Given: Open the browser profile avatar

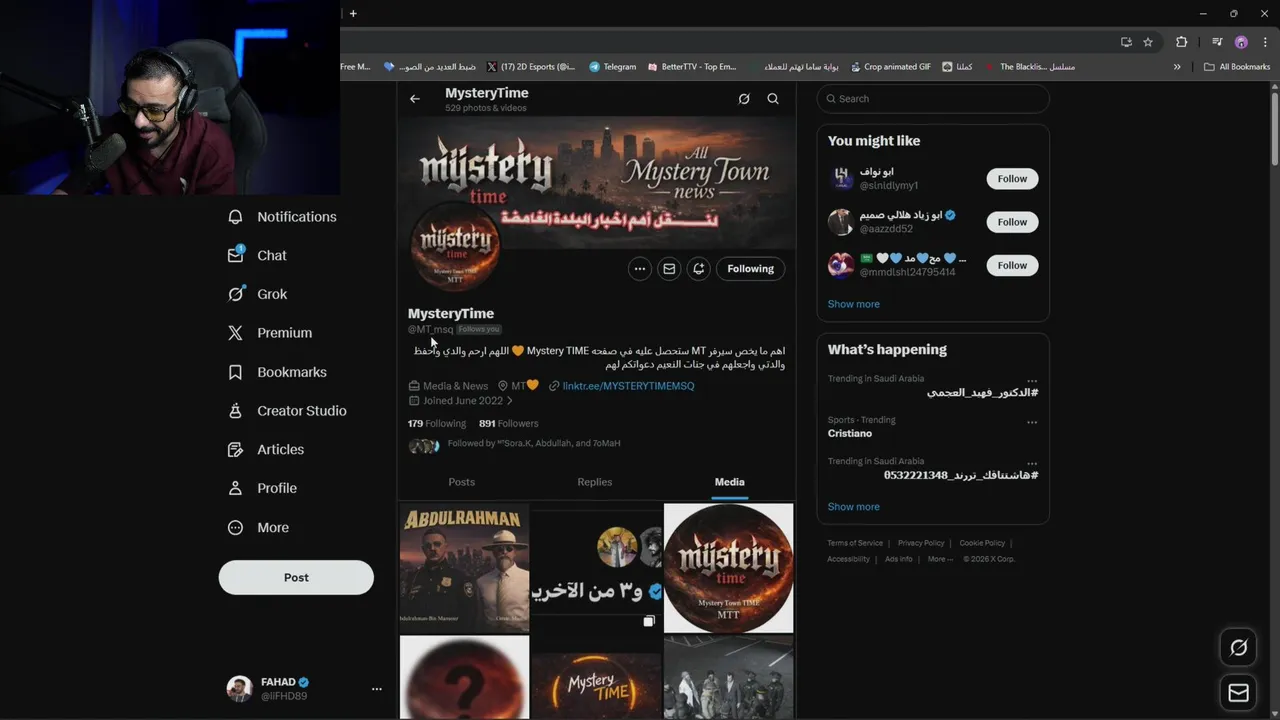Looking at the screenshot, I should pyautogui.click(x=1241, y=42).
